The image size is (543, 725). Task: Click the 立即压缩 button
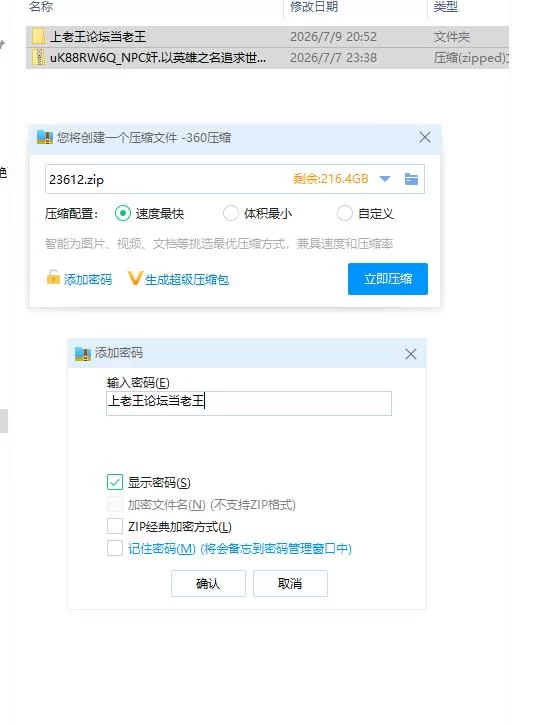click(x=388, y=279)
